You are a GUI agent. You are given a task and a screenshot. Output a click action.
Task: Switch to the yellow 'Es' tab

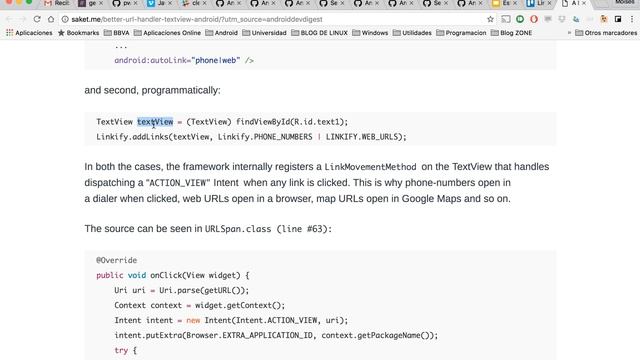(502, 3)
